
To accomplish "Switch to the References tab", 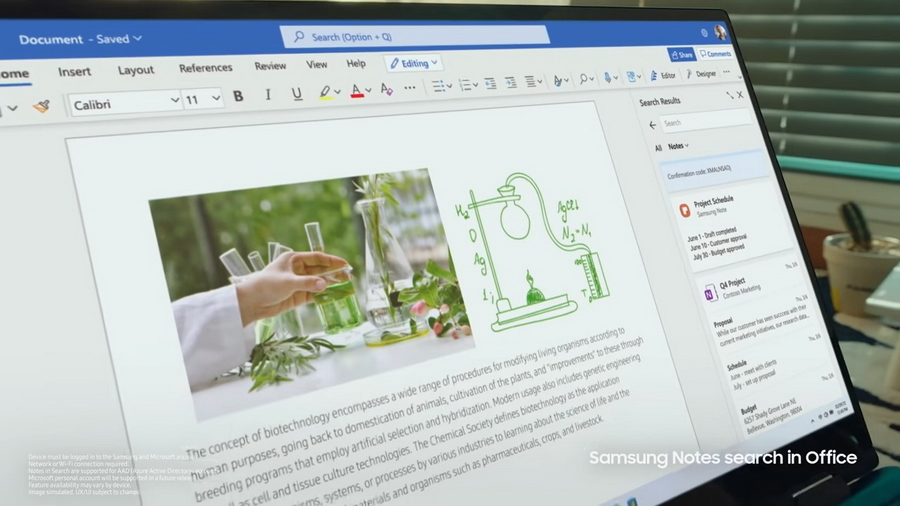I will click(205, 68).
